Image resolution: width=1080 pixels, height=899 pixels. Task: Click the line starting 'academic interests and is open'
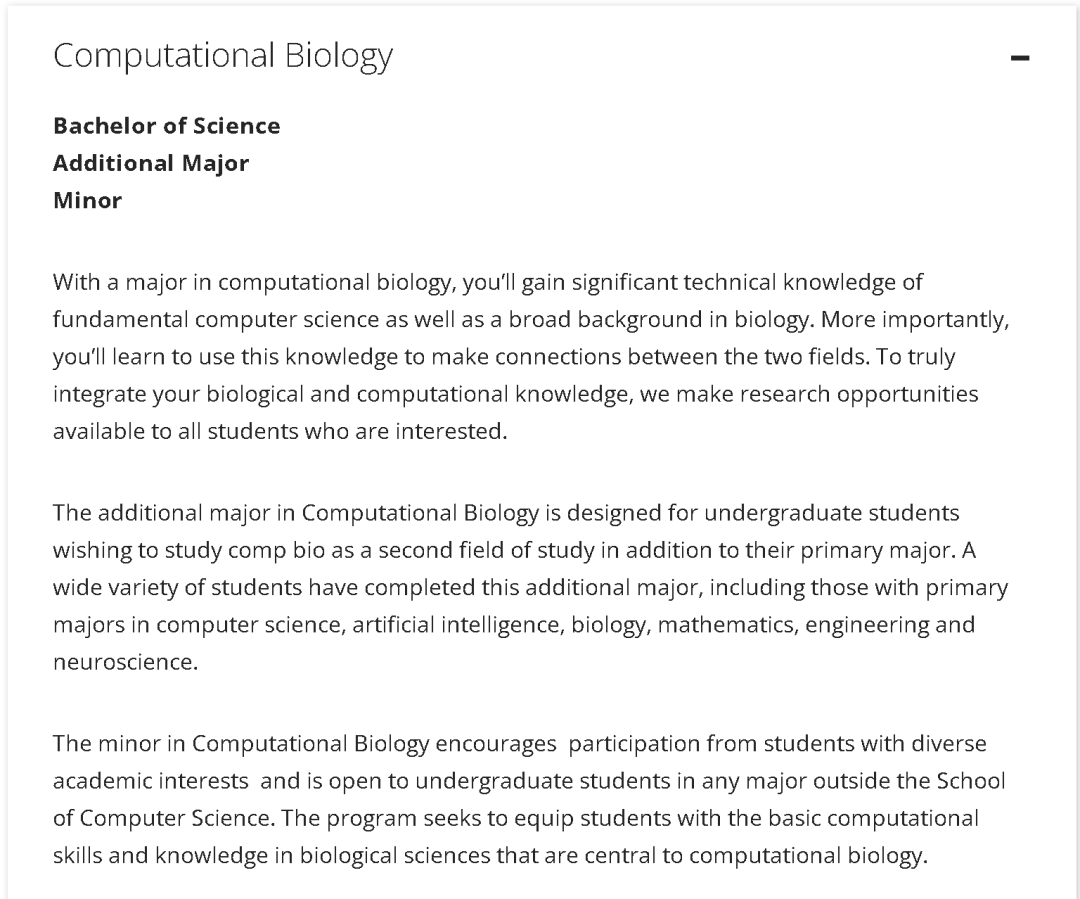[530, 781]
